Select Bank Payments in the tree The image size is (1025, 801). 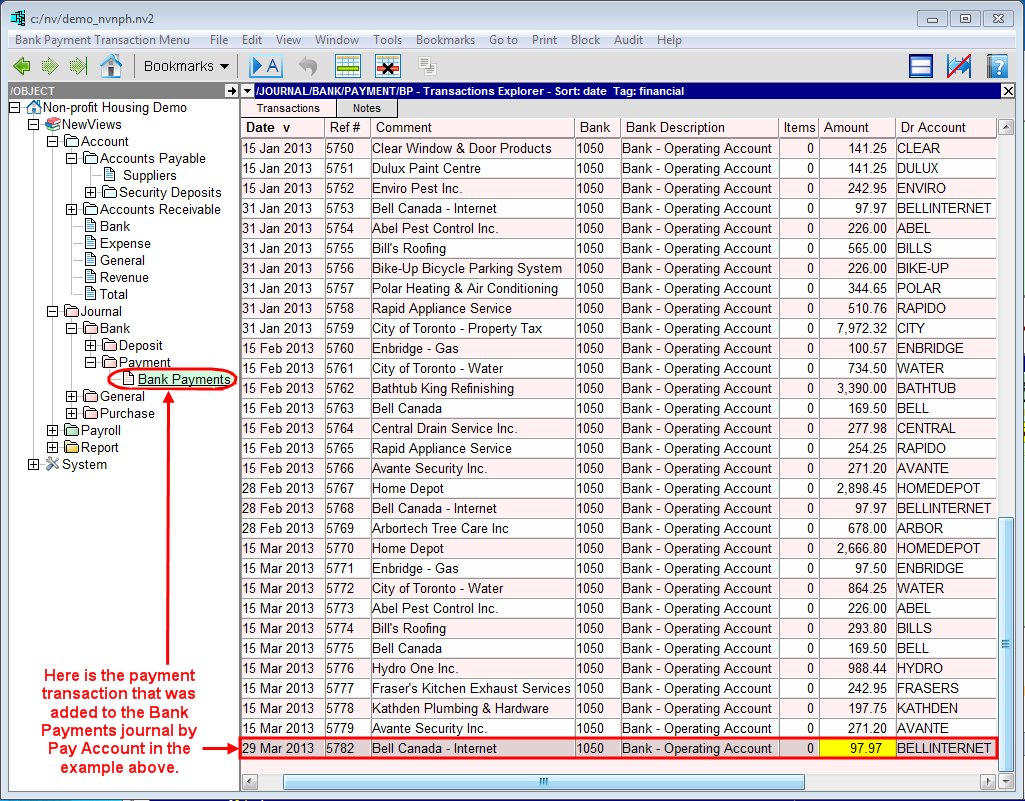[184, 380]
